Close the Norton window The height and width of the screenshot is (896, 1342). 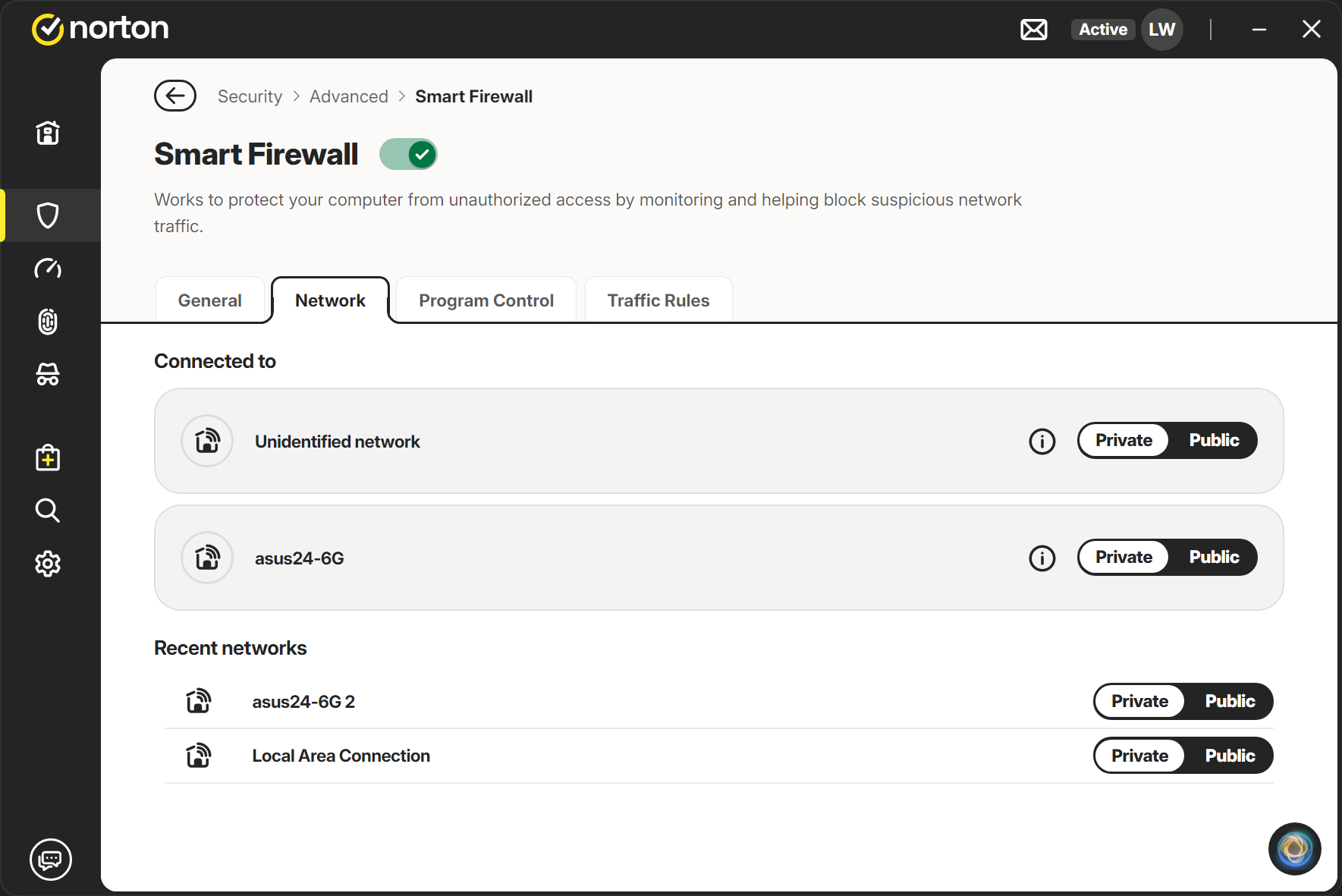point(1312,30)
